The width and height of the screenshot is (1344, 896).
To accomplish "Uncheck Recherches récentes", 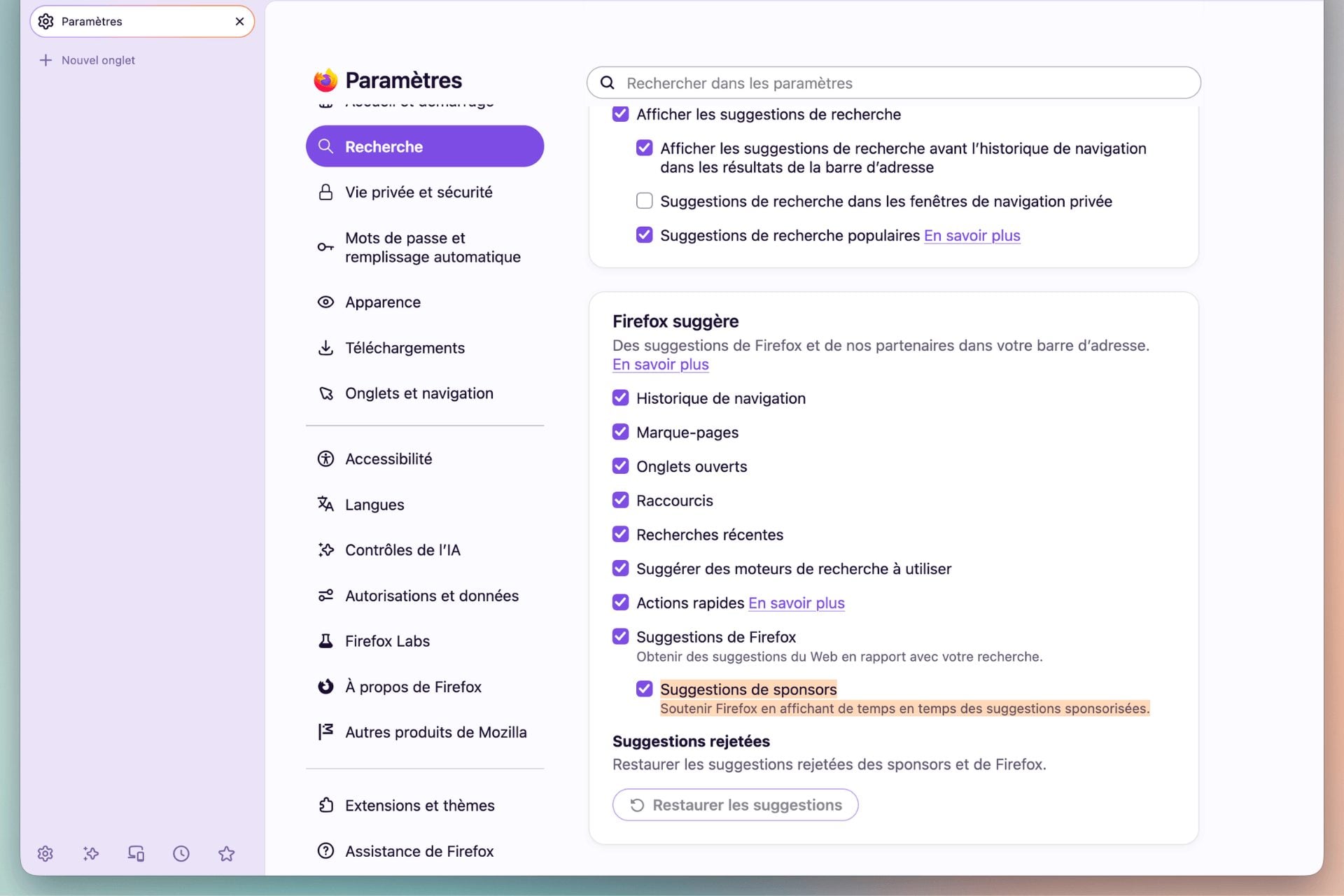I will pos(620,534).
